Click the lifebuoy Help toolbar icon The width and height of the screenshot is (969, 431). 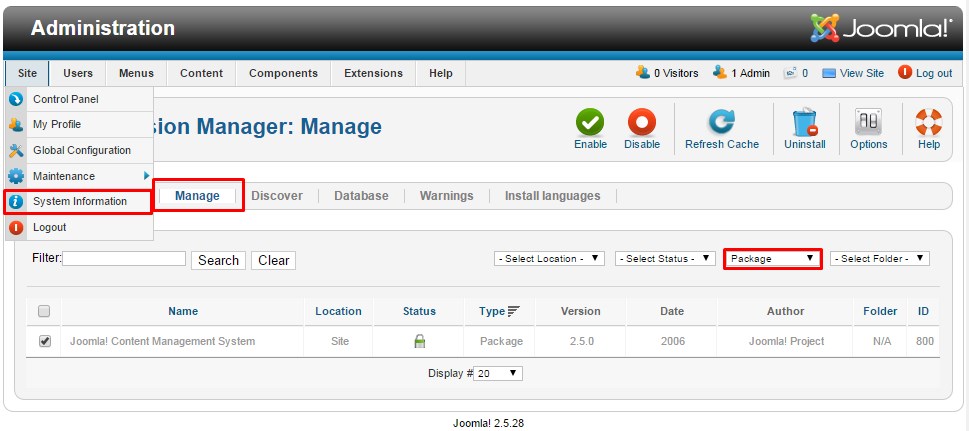point(928,122)
